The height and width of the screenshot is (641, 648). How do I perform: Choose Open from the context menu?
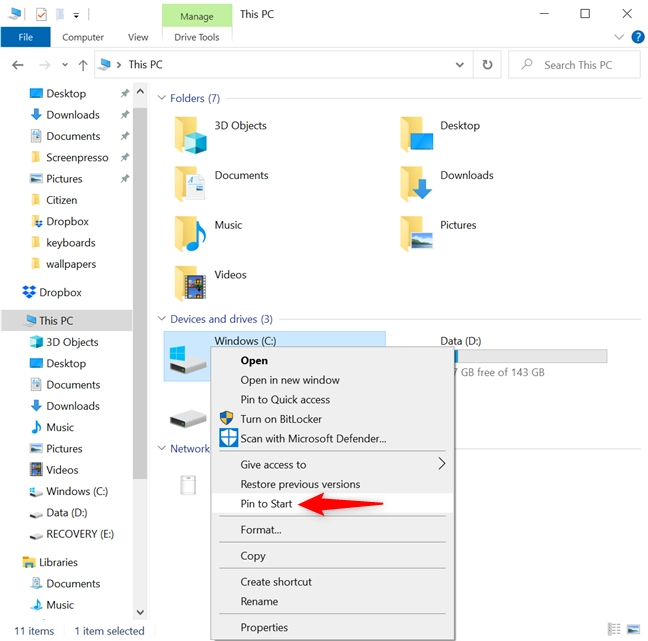pyautogui.click(x=332, y=360)
